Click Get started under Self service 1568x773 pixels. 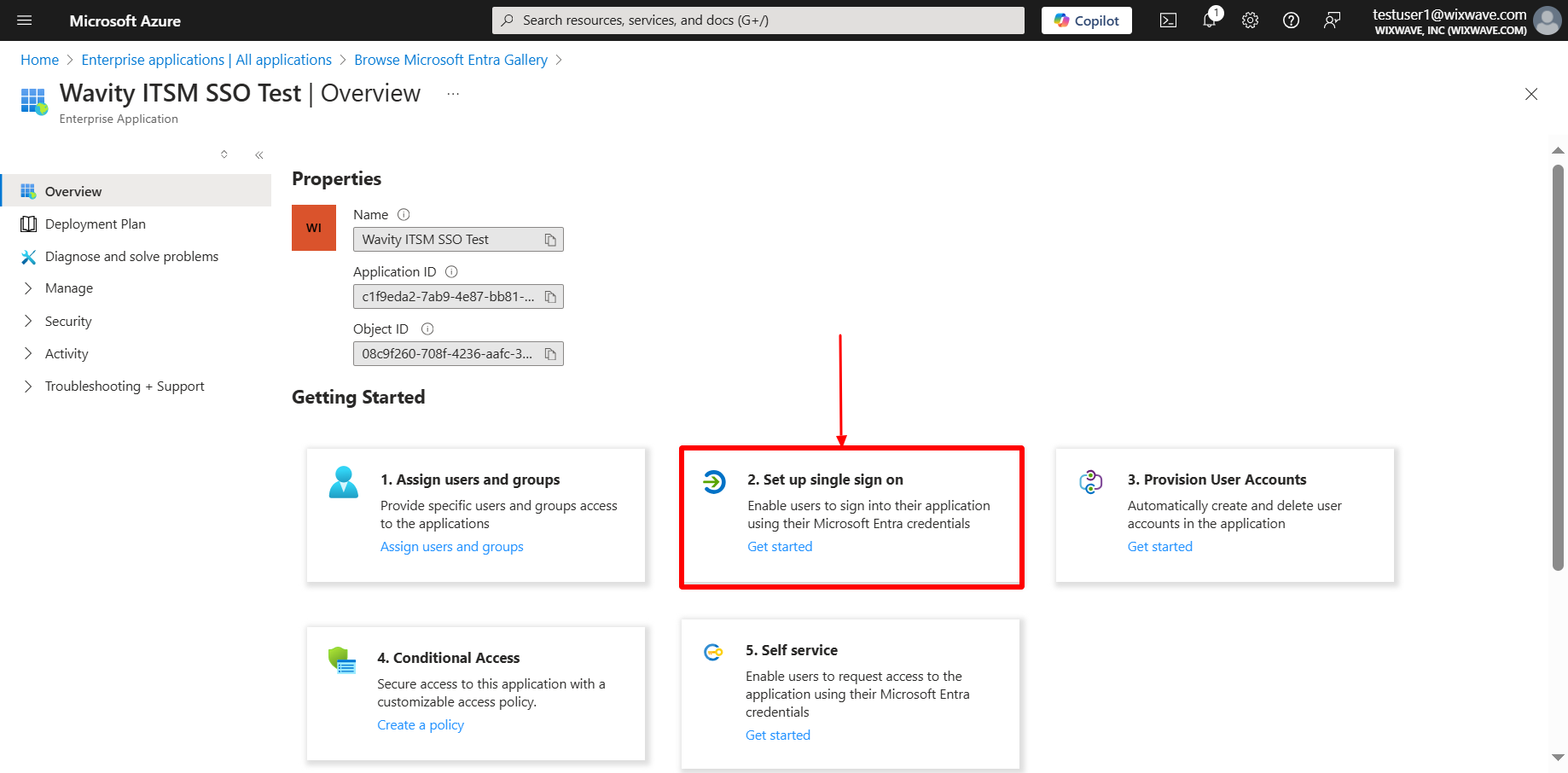click(x=778, y=735)
